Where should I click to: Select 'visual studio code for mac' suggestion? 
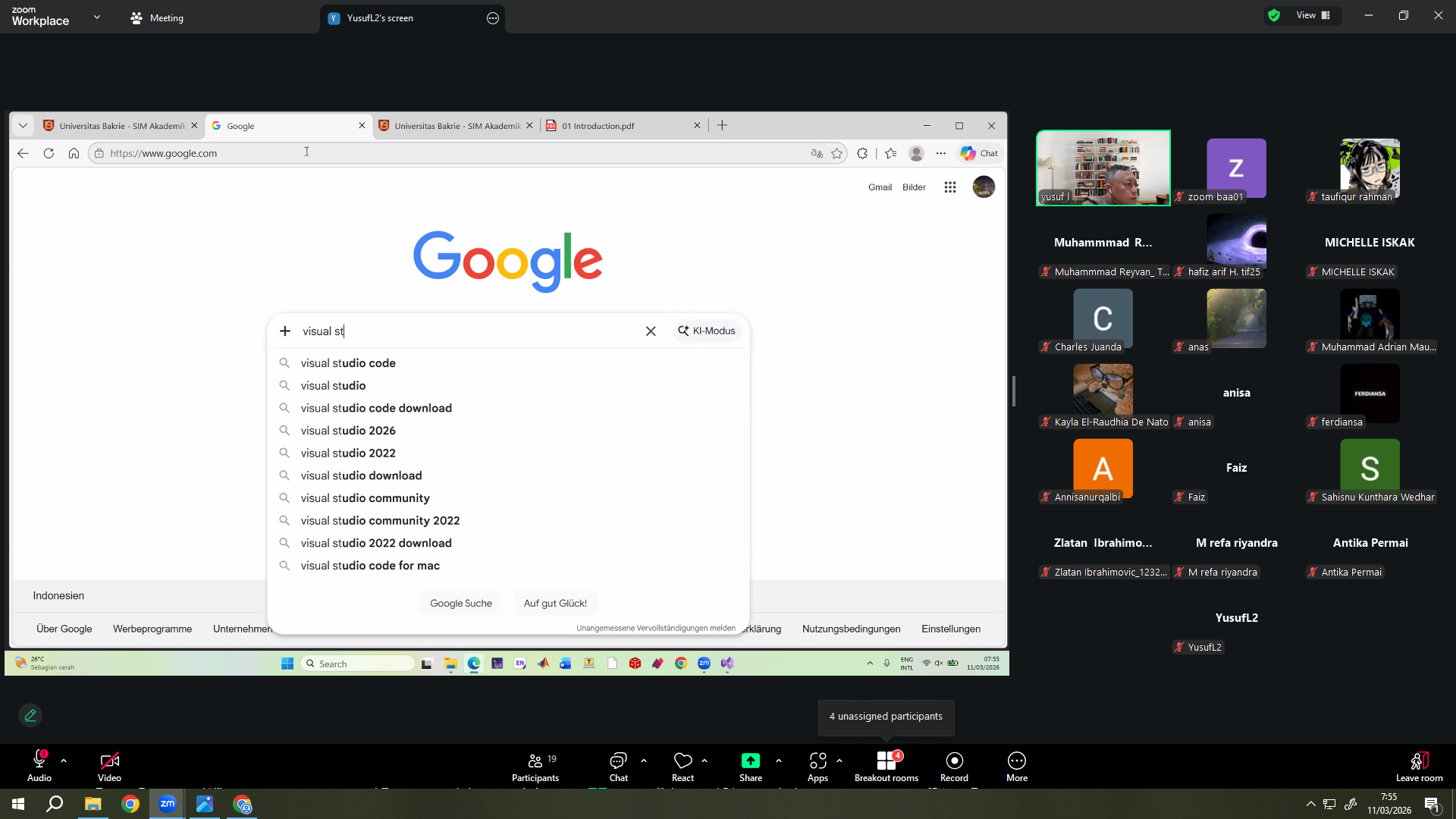[x=508, y=566]
